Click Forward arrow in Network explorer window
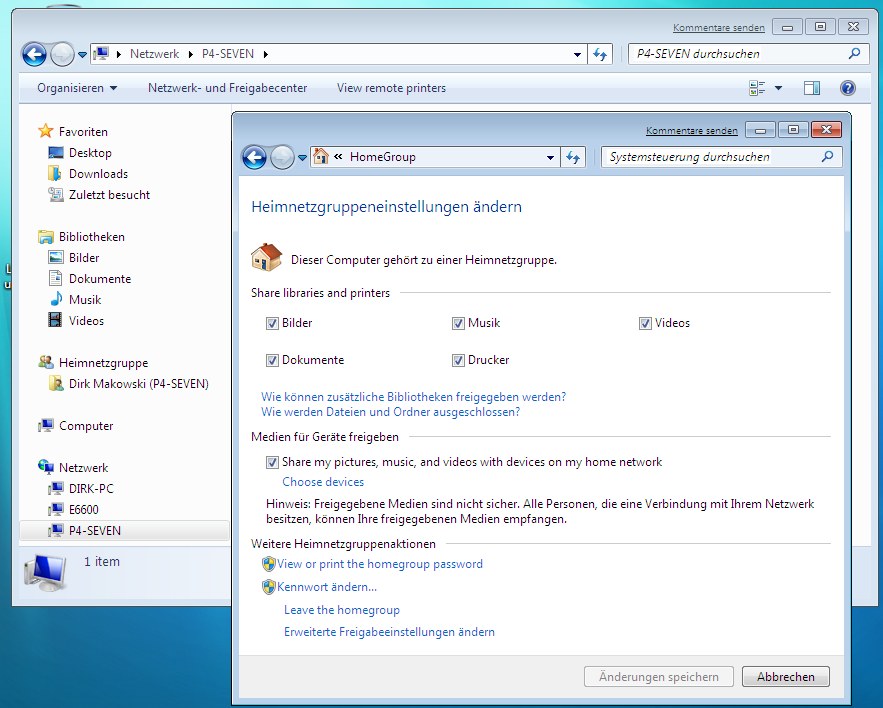The width and height of the screenshot is (883, 708). [x=62, y=54]
